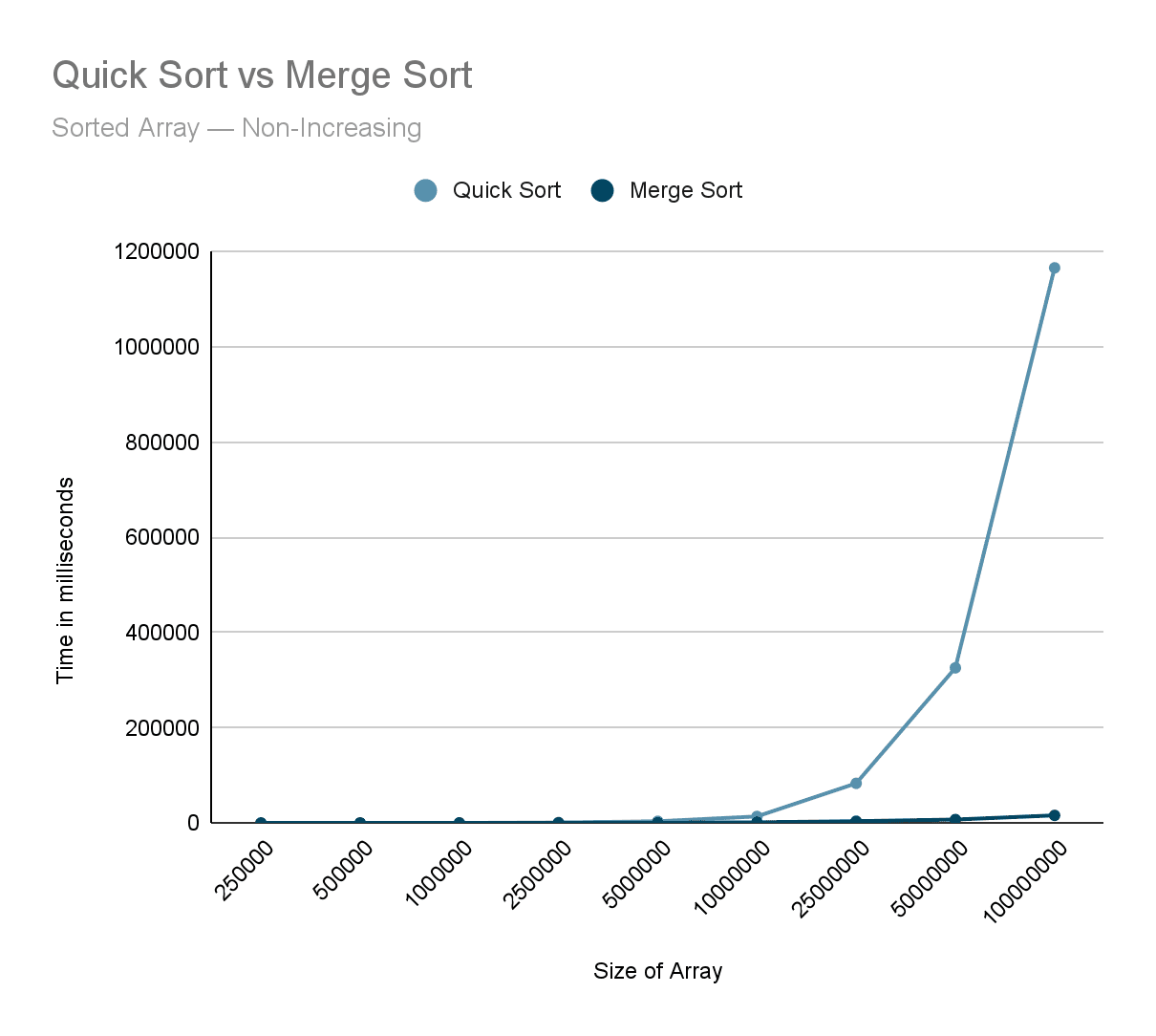The height and width of the screenshot is (1036, 1156).
Task: Click Quick Sort data point at 50000000
Action: pos(954,668)
